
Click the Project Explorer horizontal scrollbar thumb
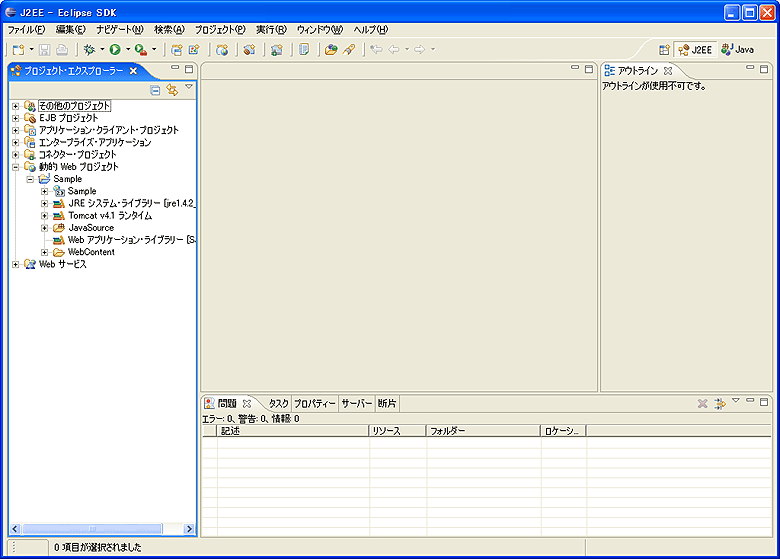(x=93, y=529)
